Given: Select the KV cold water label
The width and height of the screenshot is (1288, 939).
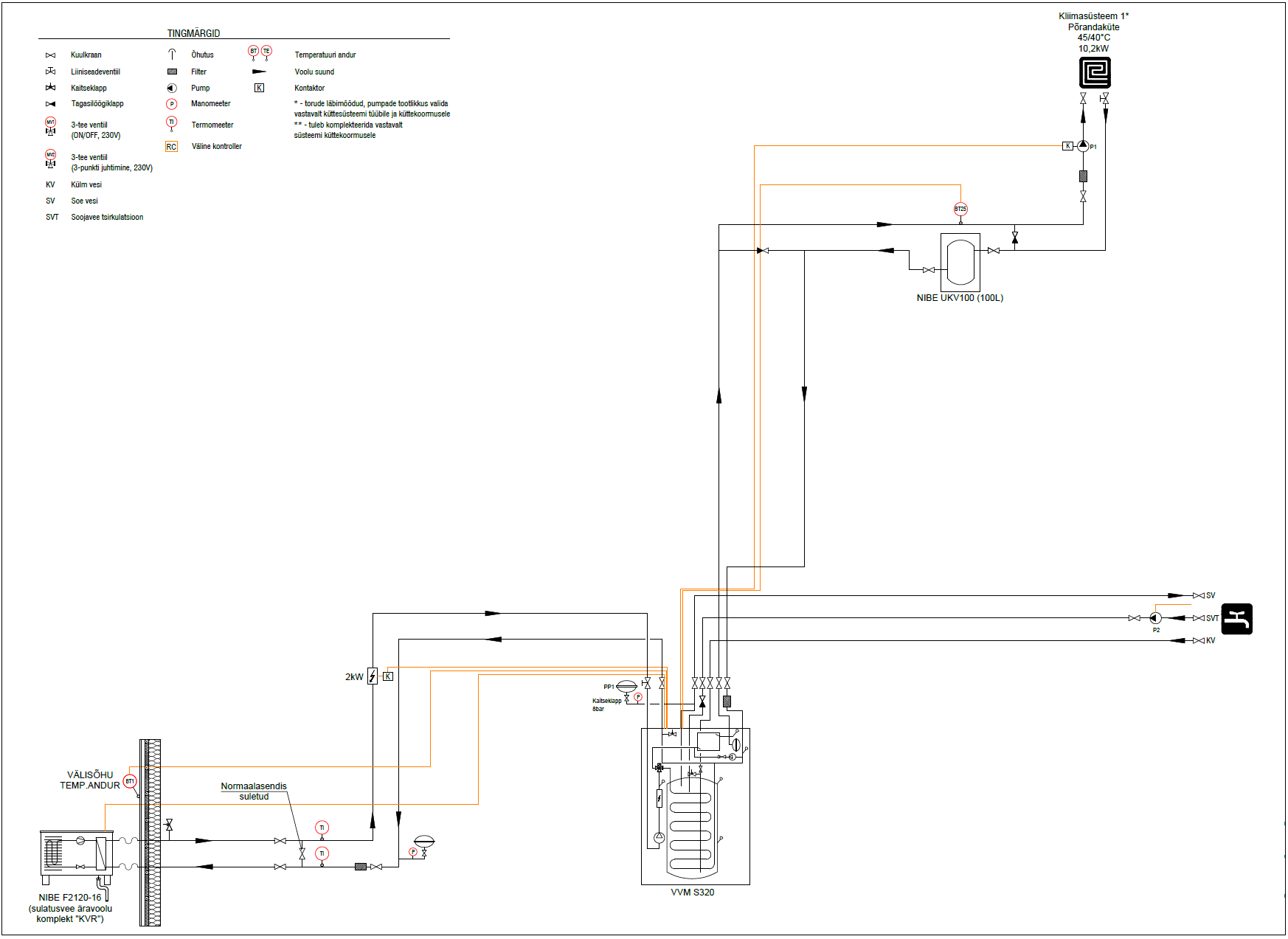Looking at the screenshot, I should click(1211, 641).
